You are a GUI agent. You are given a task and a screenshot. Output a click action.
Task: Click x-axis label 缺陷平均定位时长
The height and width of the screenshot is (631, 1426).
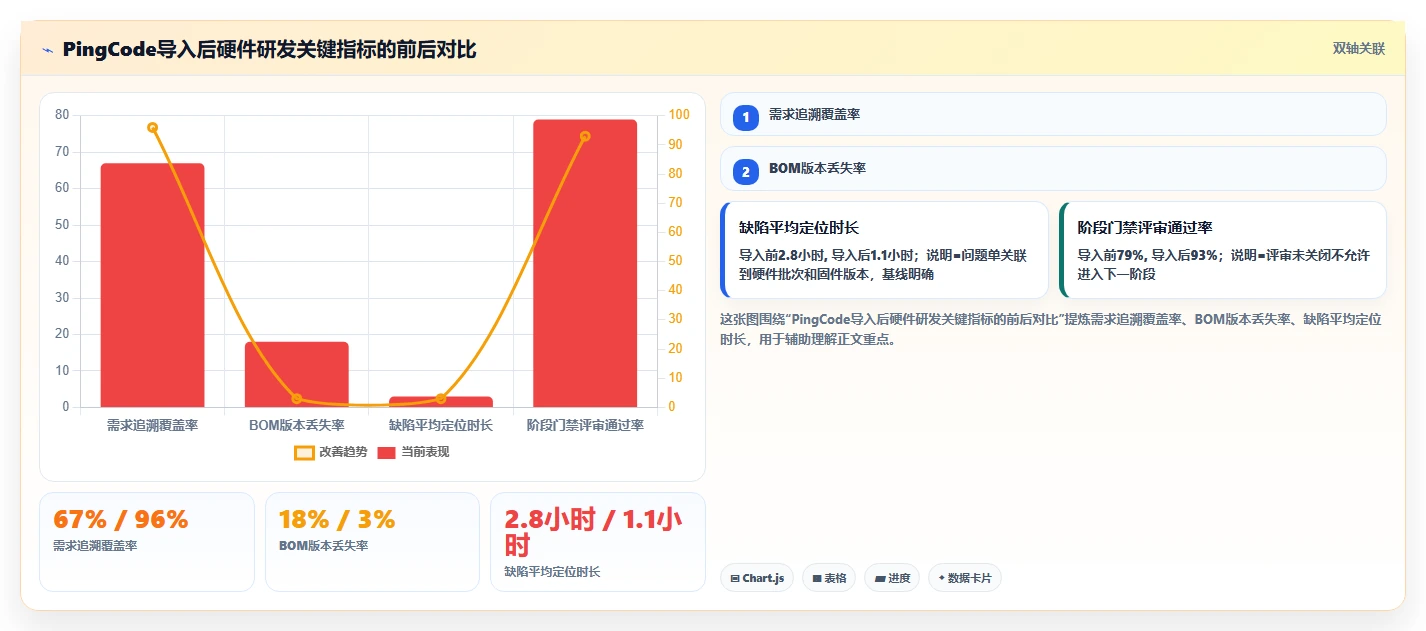[440, 425]
